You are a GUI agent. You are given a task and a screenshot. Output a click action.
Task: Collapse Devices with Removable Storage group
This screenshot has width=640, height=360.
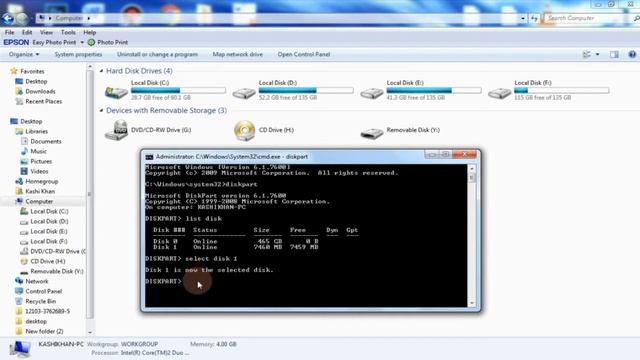click(101, 111)
